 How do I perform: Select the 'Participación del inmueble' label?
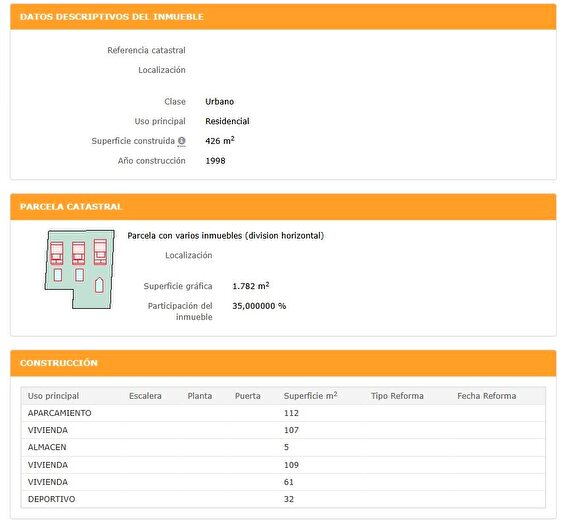(x=180, y=311)
